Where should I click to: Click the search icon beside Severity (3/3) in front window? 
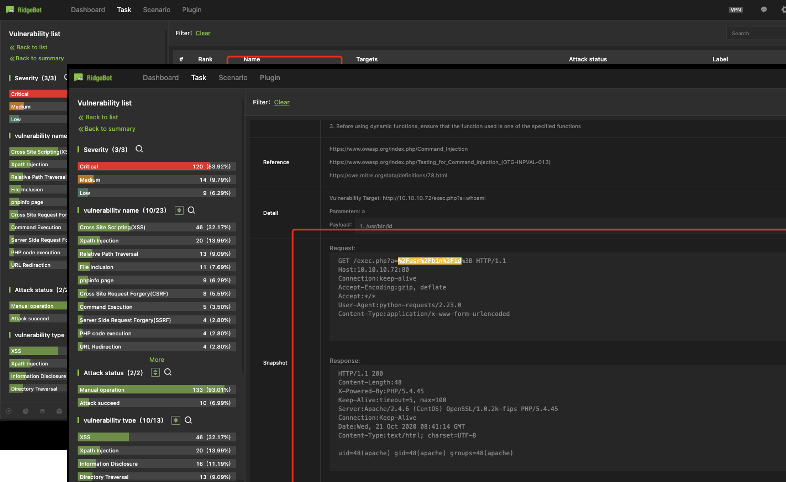(x=140, y=149)
